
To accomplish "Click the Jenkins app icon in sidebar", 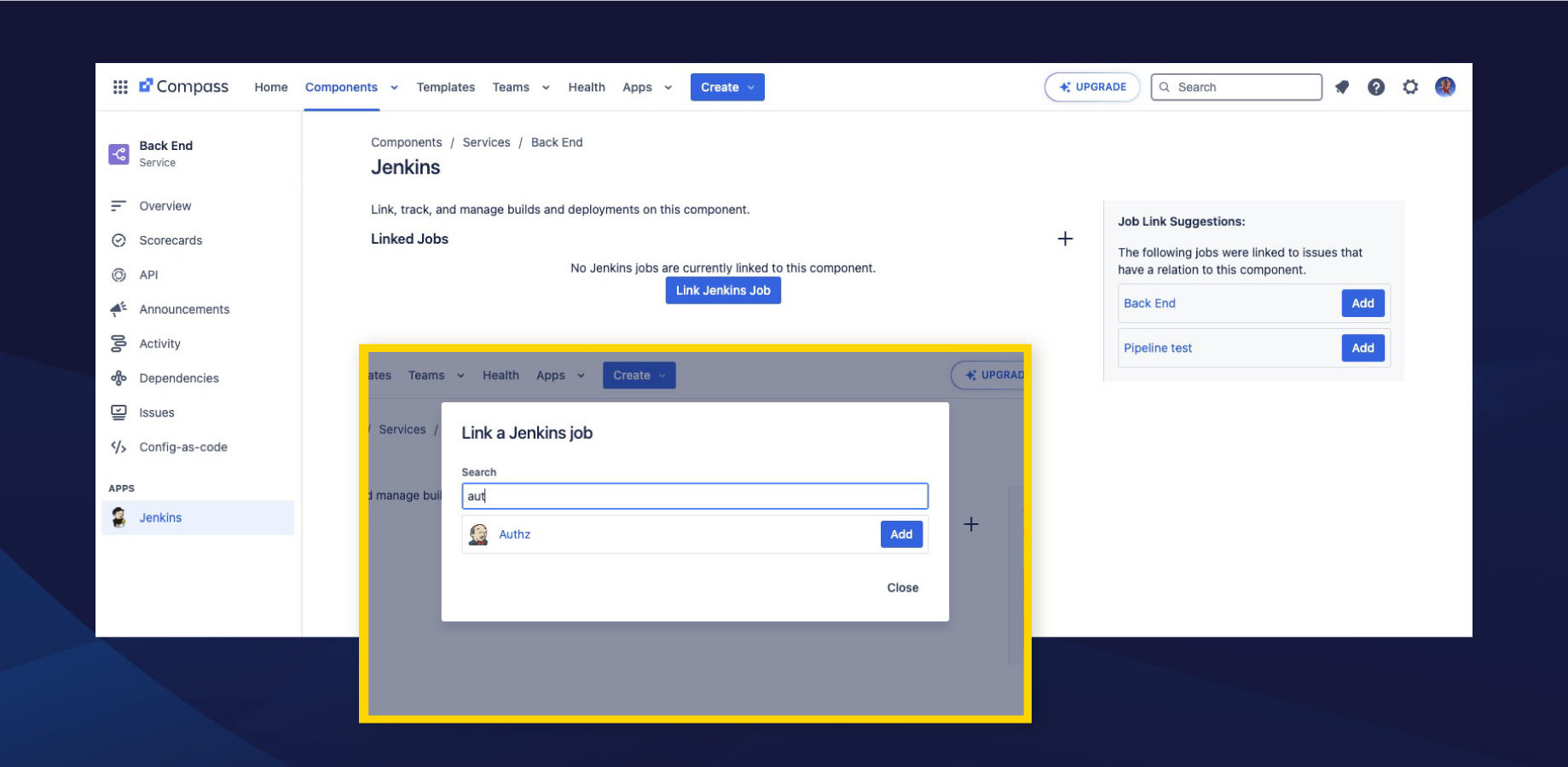I will 119,517.
